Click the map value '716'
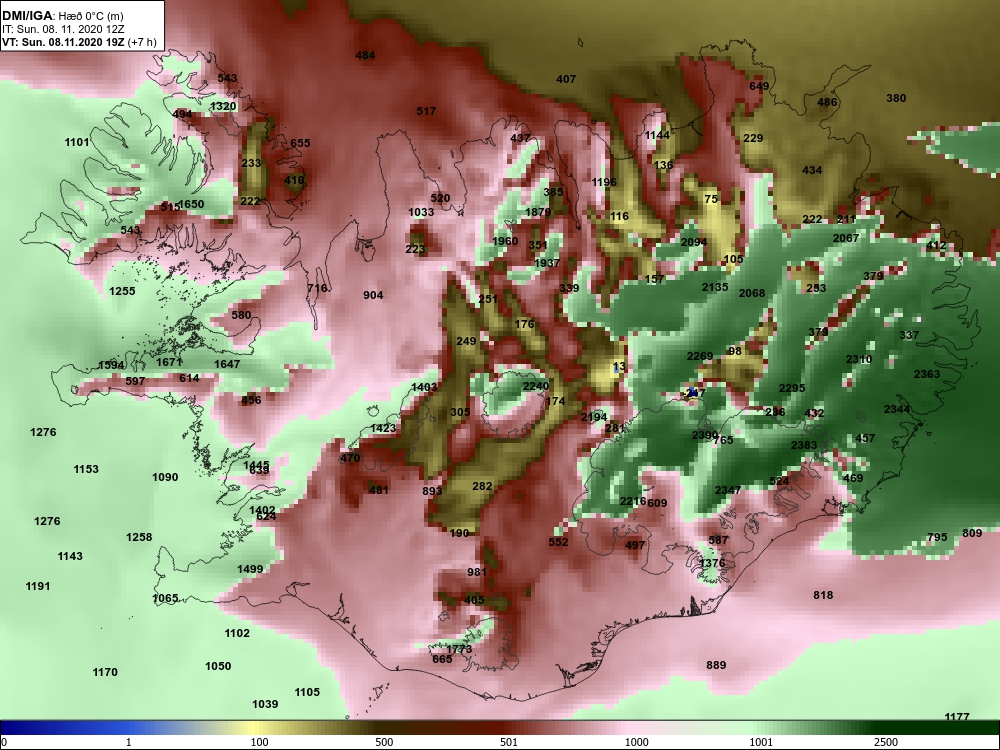The image size is (1000, 750). 317,288
